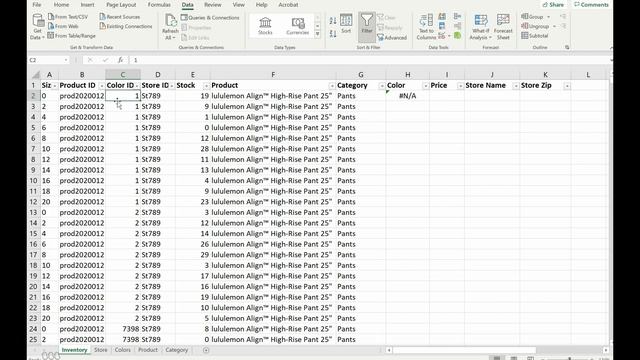Click horizontal scrollbar right arrow
640x360 pixels.
pyautogui.click(x=606, y=350)
